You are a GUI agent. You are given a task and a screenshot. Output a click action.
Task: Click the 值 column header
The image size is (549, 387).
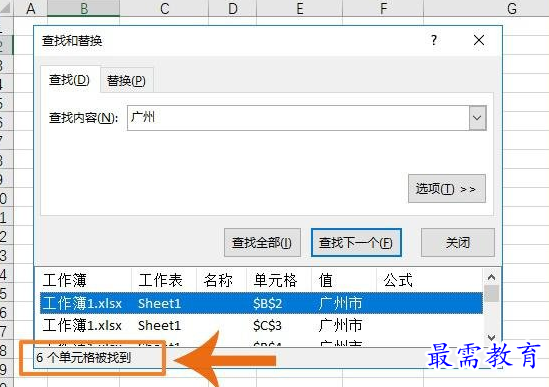344,280
